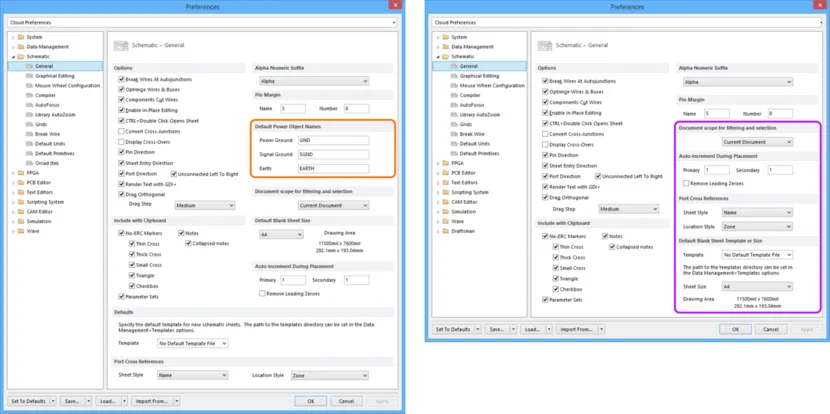Click Data Management folder icon in left window
The width and height of the screenshot is (830, 414).
(21, 47)
